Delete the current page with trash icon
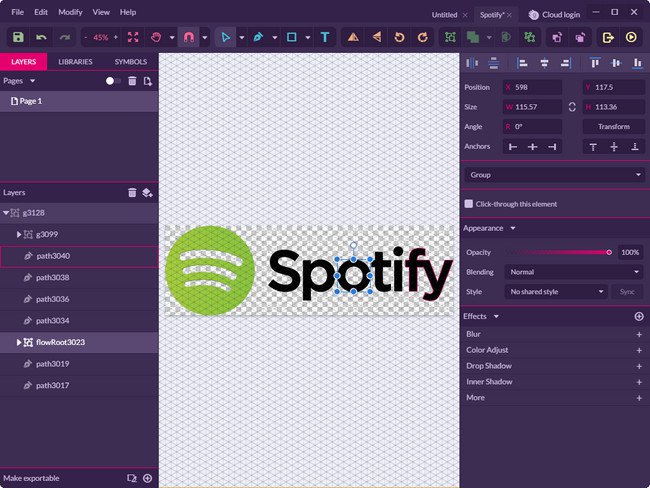Viewport: 650px width, 488px height. coord(132,81)
